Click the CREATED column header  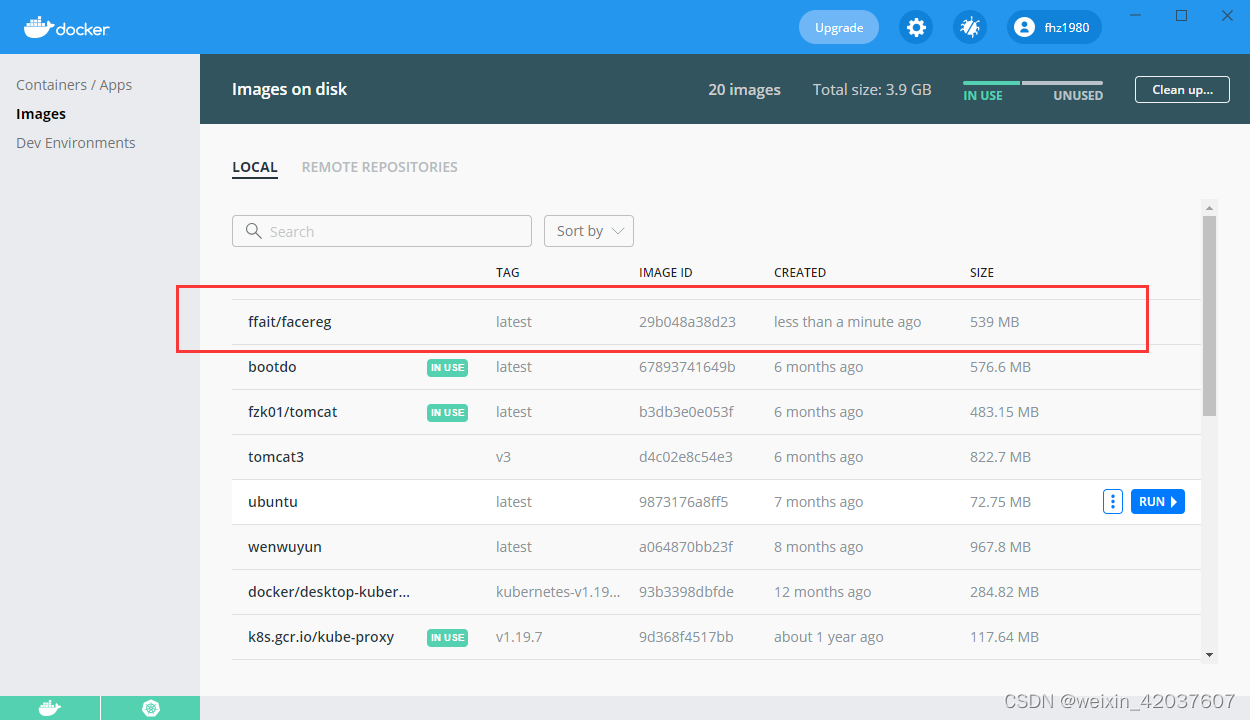click(800, 272)
